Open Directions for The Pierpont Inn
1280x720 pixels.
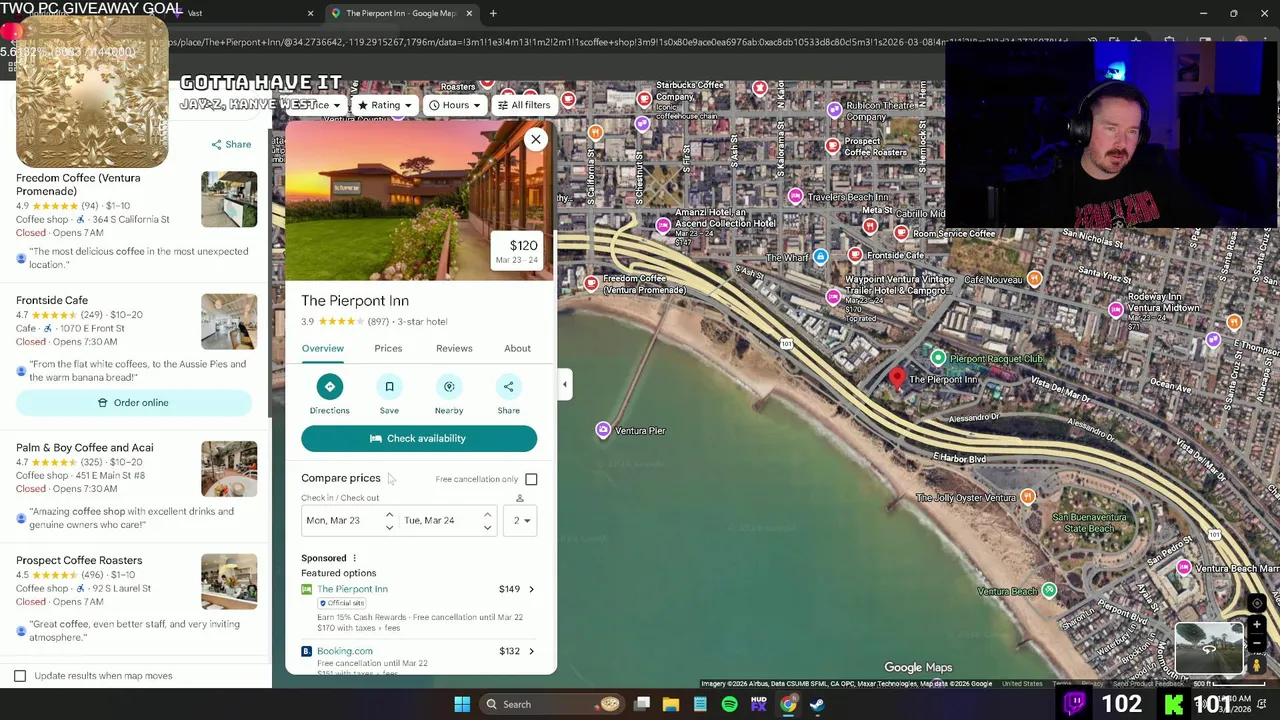[329, 387]
